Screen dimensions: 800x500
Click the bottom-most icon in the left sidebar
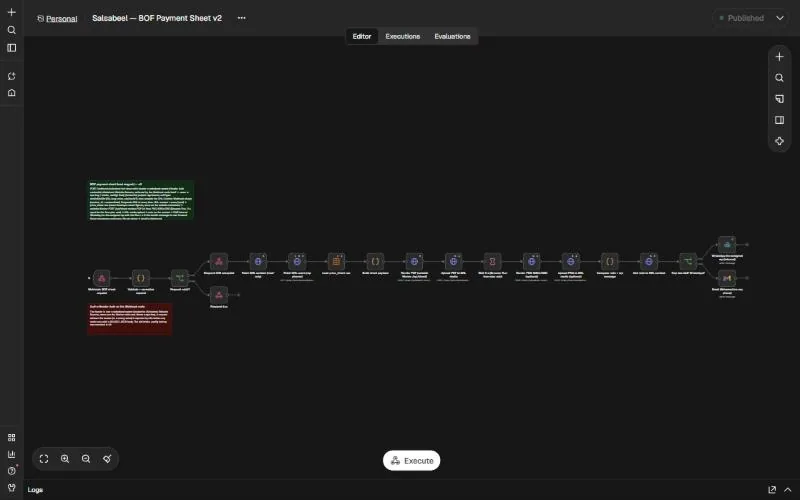(x=12, y=487)
